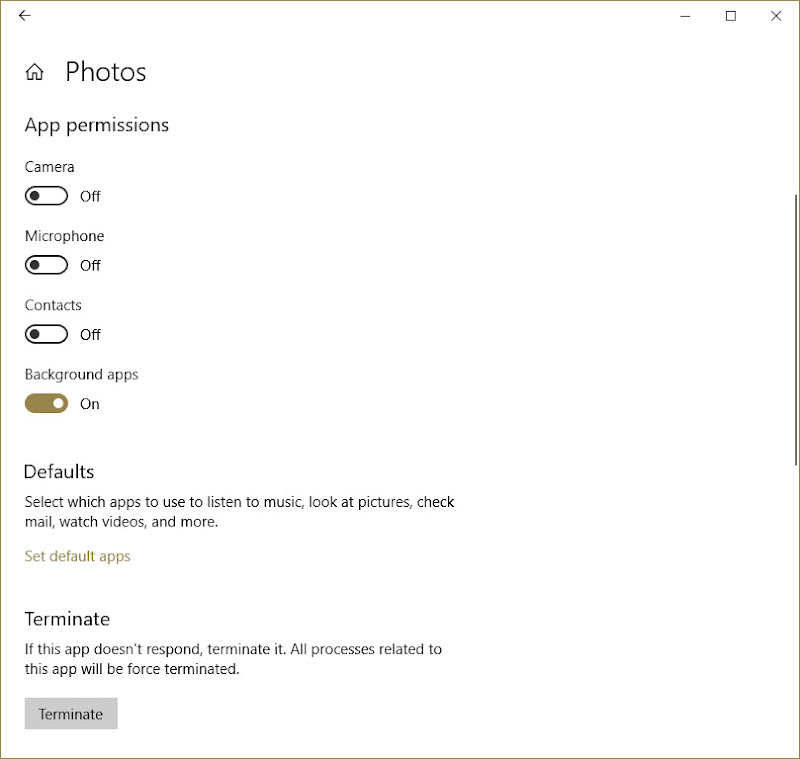
Task: Click the Microphone label text
Action: [64, 236]
